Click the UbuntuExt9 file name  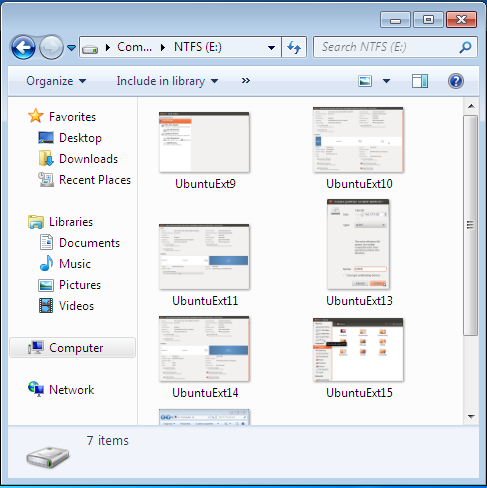205,184
